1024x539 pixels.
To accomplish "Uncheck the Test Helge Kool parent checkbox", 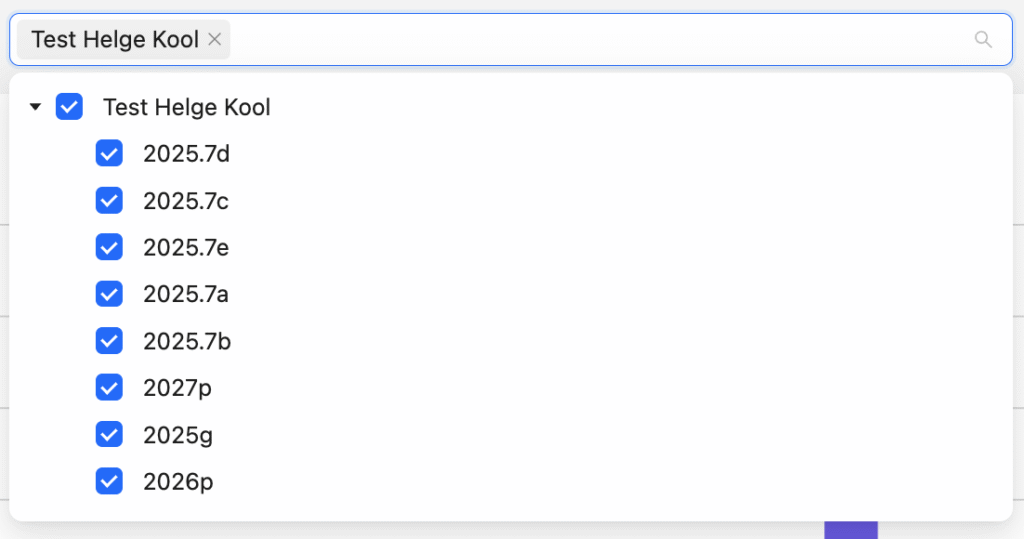I will coord(69,106).
